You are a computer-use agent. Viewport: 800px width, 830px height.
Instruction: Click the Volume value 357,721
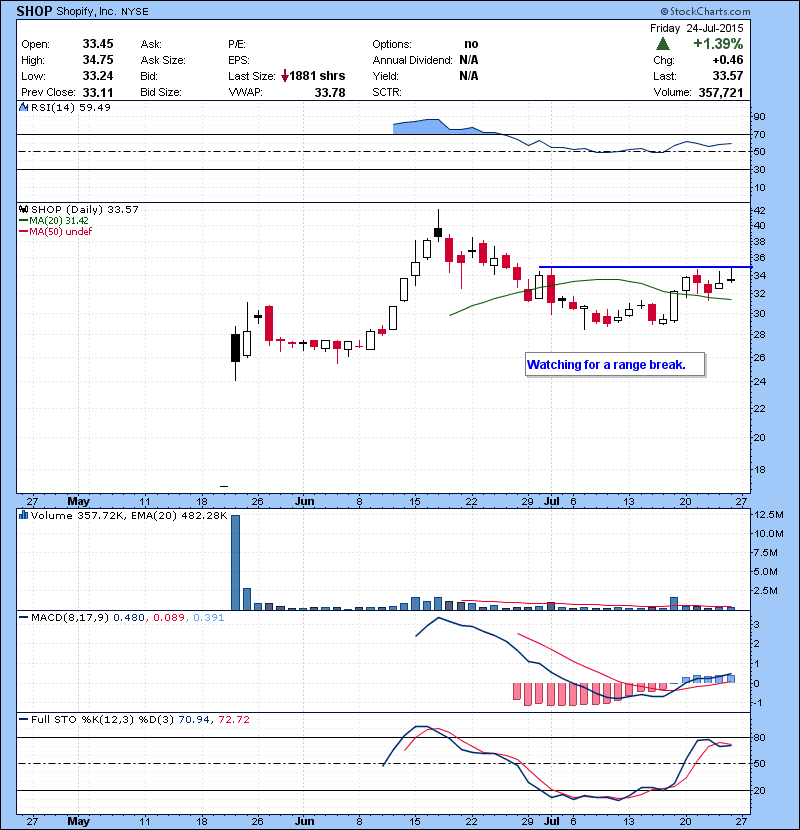click(721, 93)
